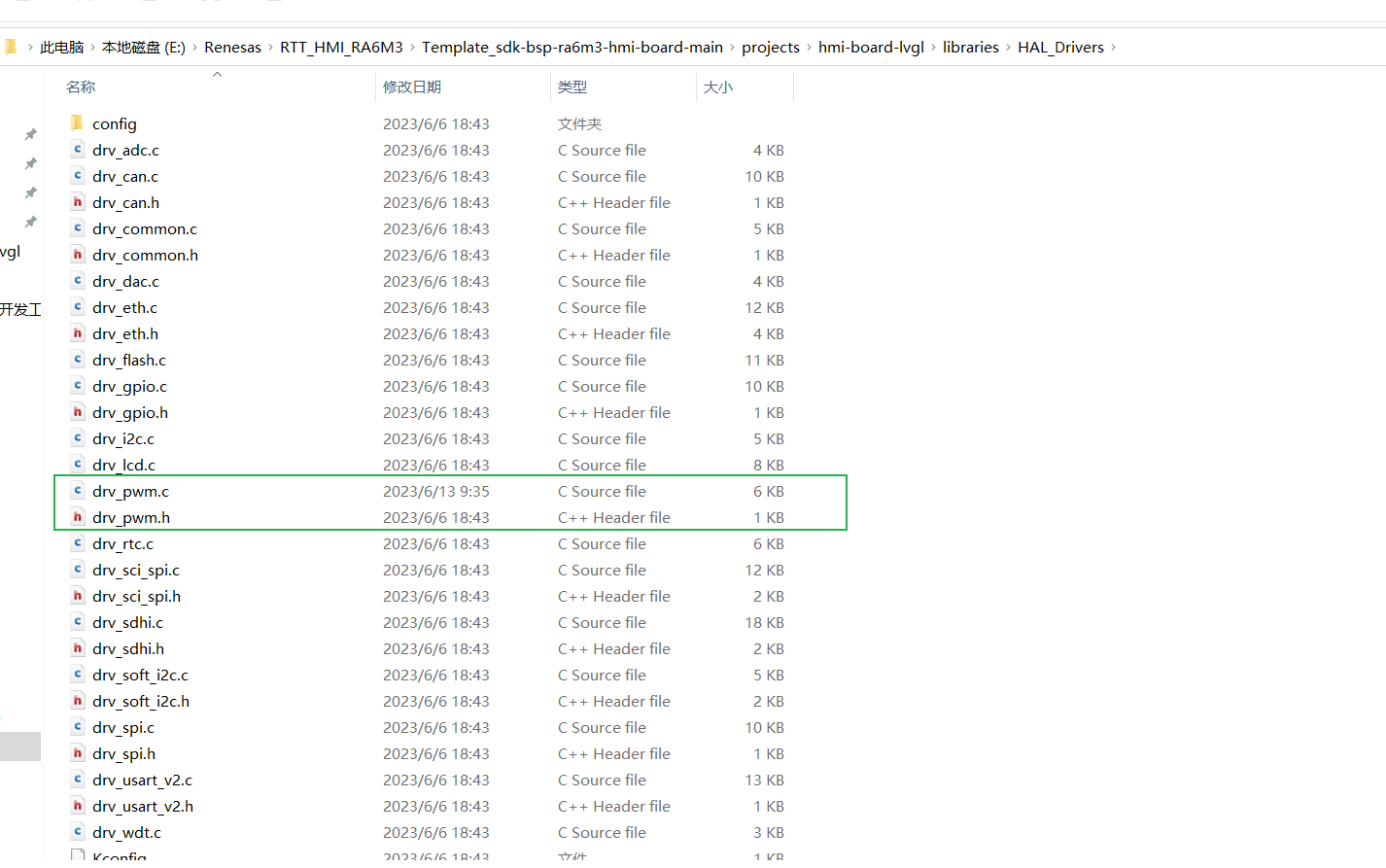Click the drv_common.h header icon
The width and height of the screenshot is (1386, 868).
tap(78, 254)
